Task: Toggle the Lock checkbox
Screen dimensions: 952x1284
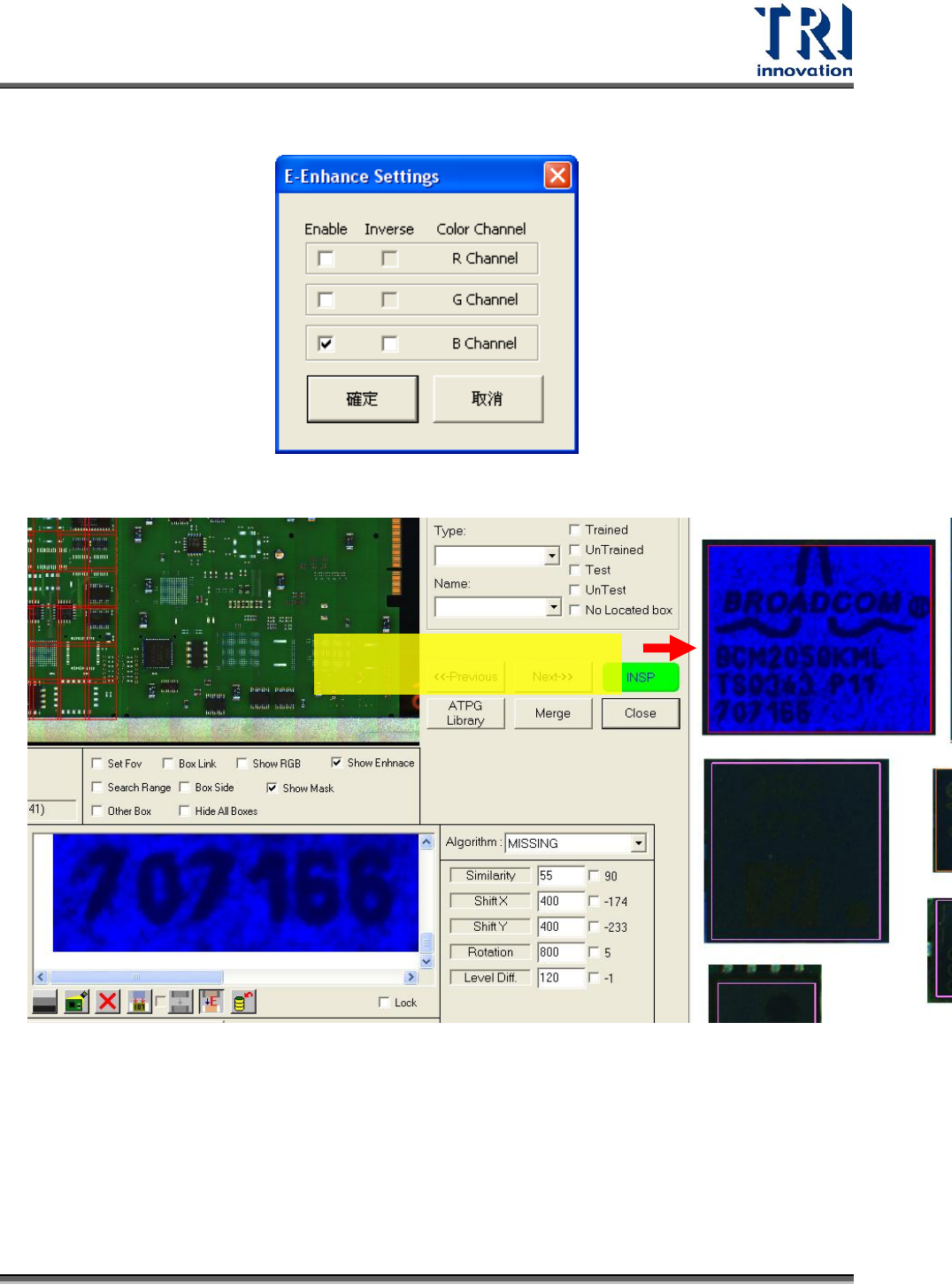Action: coord(384,1002)
